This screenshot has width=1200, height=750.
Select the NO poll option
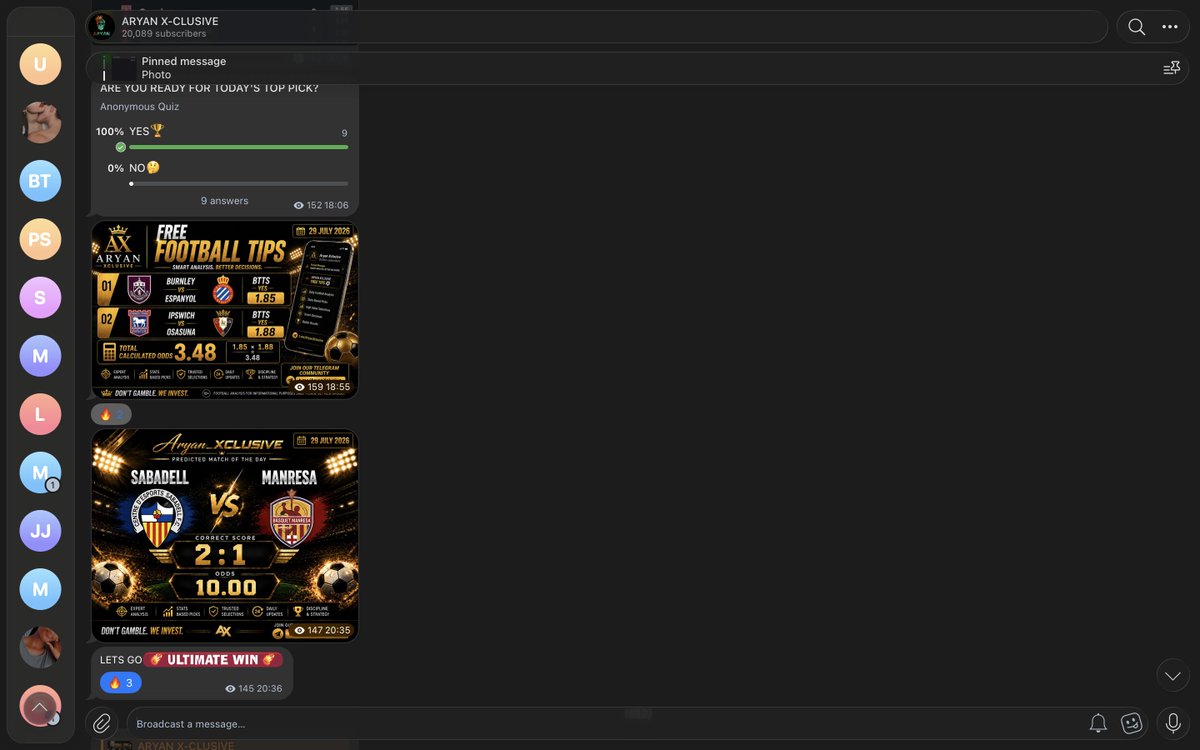222,175
